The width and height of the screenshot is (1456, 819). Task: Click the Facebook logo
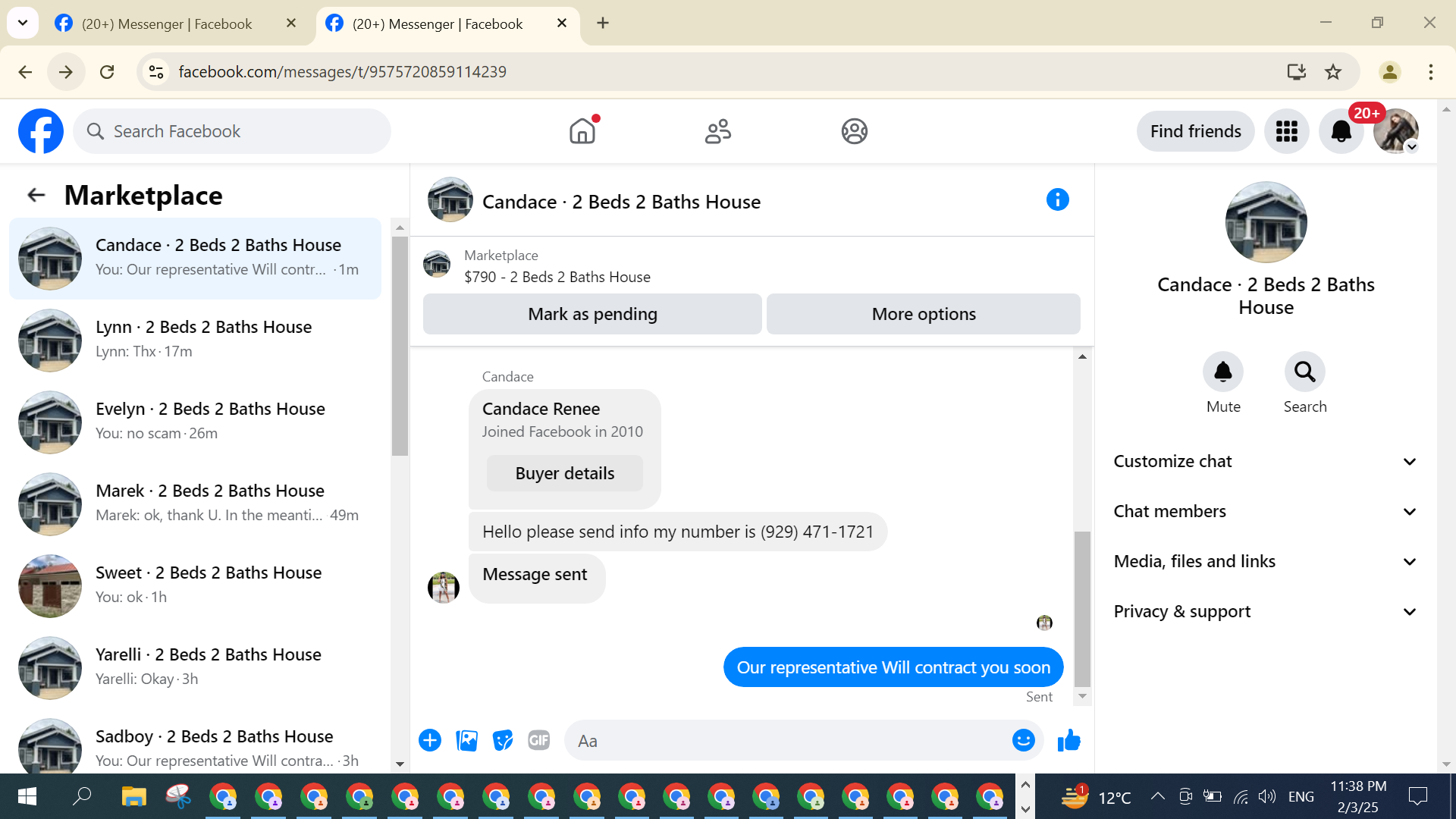pos(41,131)
